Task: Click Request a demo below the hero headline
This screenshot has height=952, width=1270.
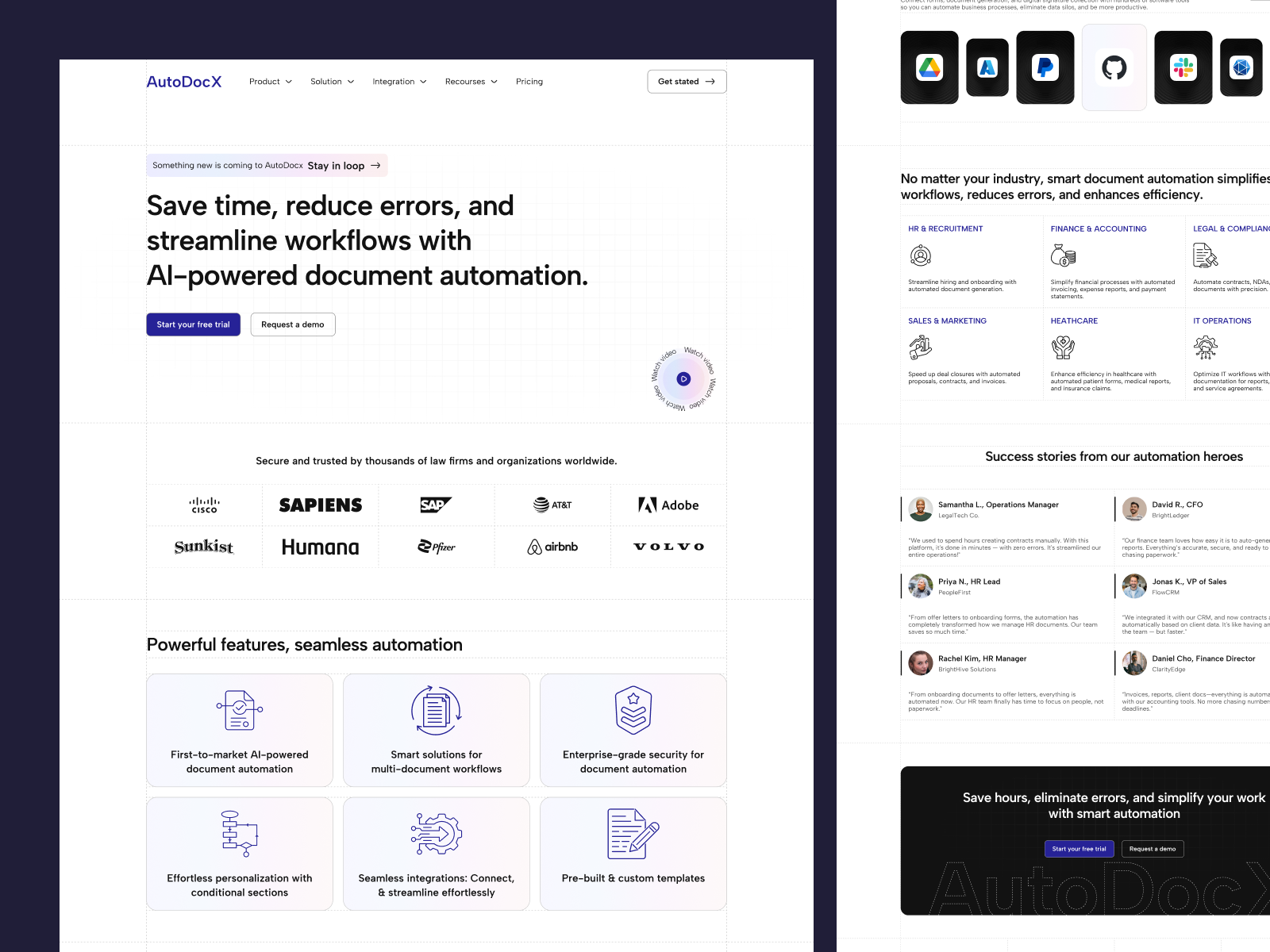Action: (293, 324)
